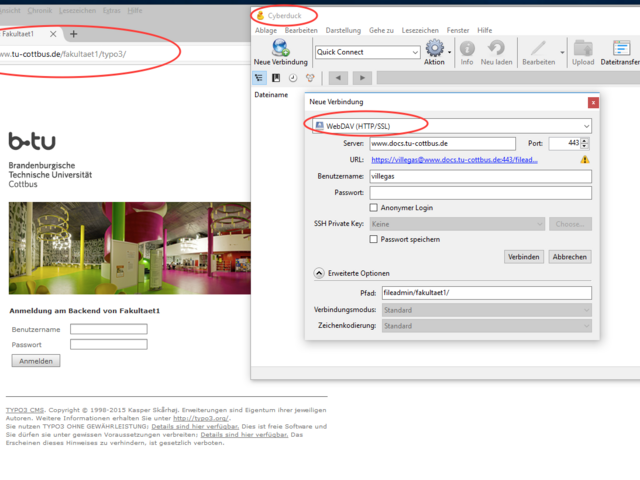This screenshot has width=640, height=480.
Task: Open the browser Chronik menu
Action: [40, 11]
